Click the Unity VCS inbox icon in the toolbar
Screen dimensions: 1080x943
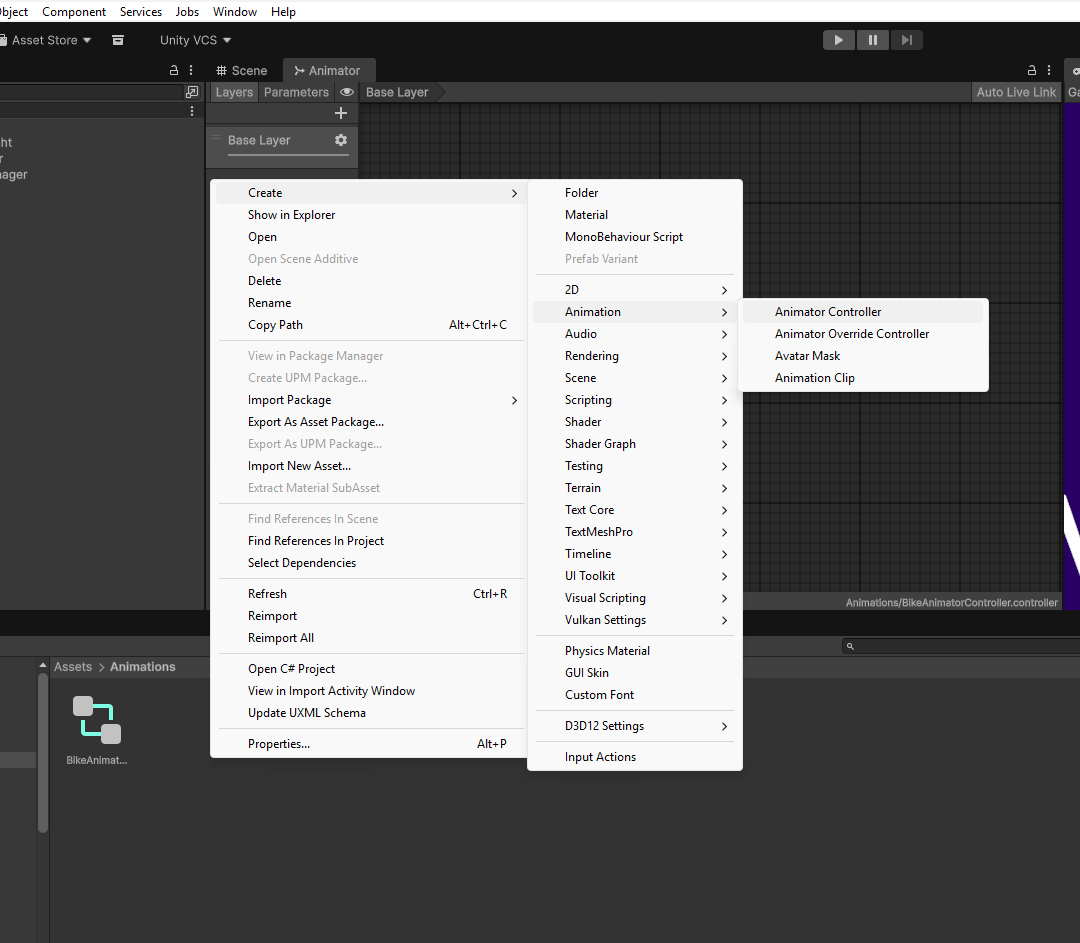coord(118,39)
